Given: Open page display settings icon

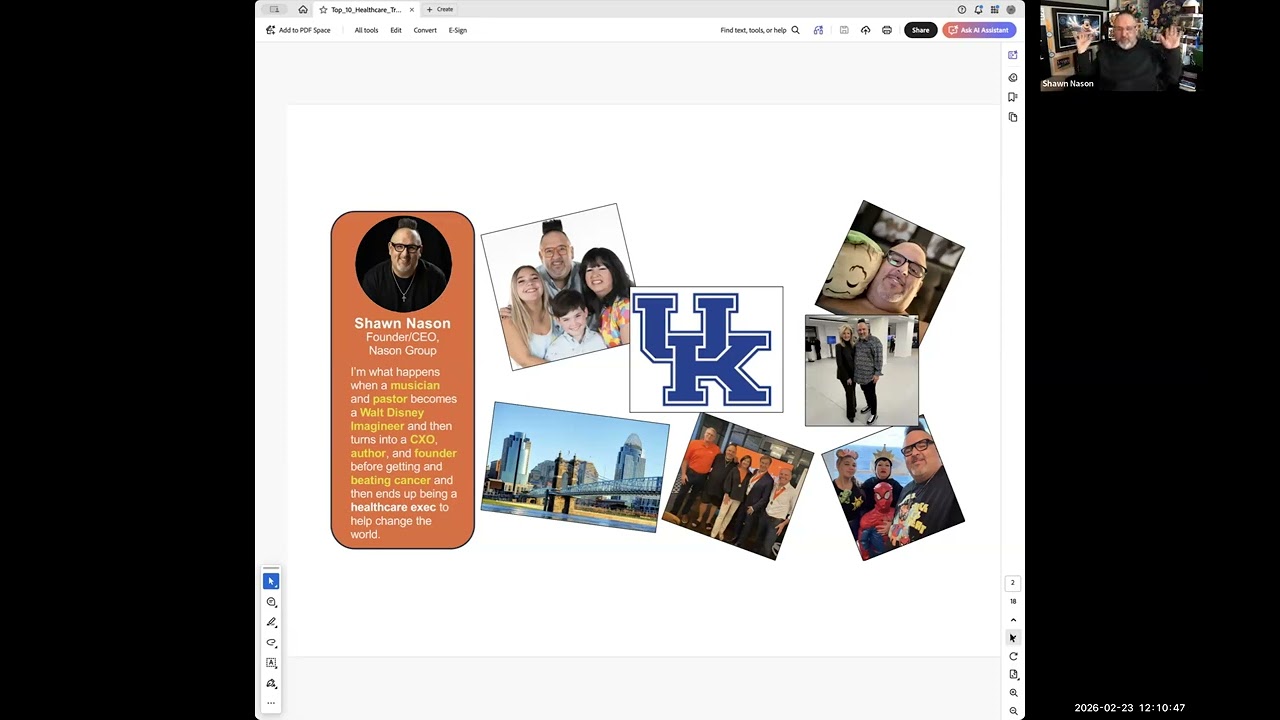Looking at the screenshot, I should pyautogui.click(x=1013, y=674).
